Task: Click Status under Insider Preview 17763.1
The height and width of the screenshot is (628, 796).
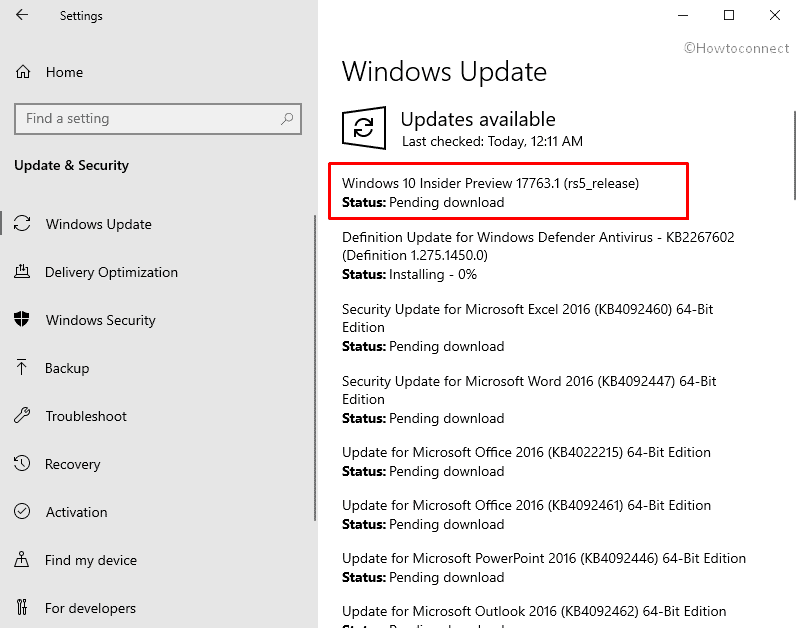Action: (x=423, y=202)
